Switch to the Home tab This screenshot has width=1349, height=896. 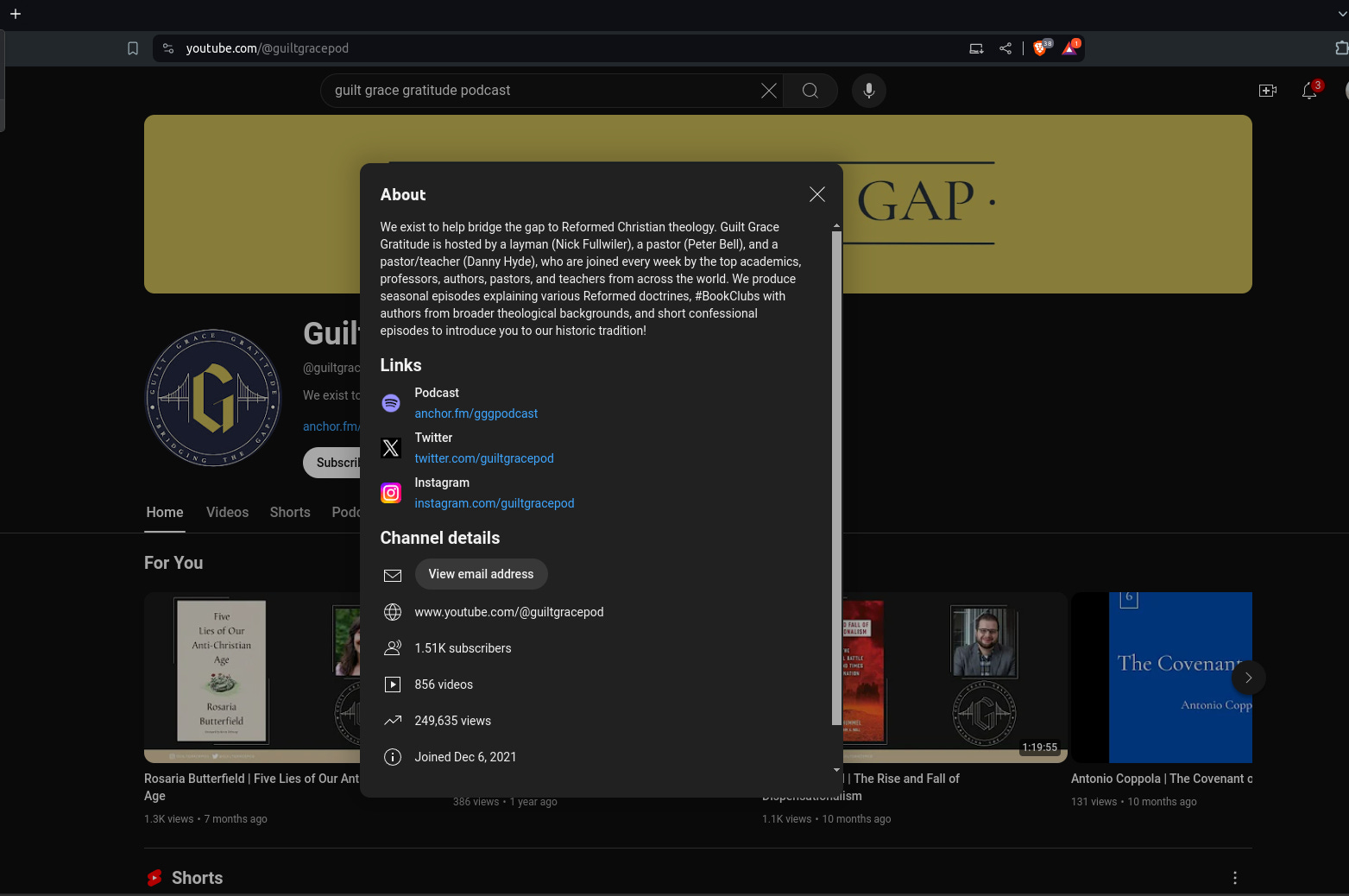[165, 513]
